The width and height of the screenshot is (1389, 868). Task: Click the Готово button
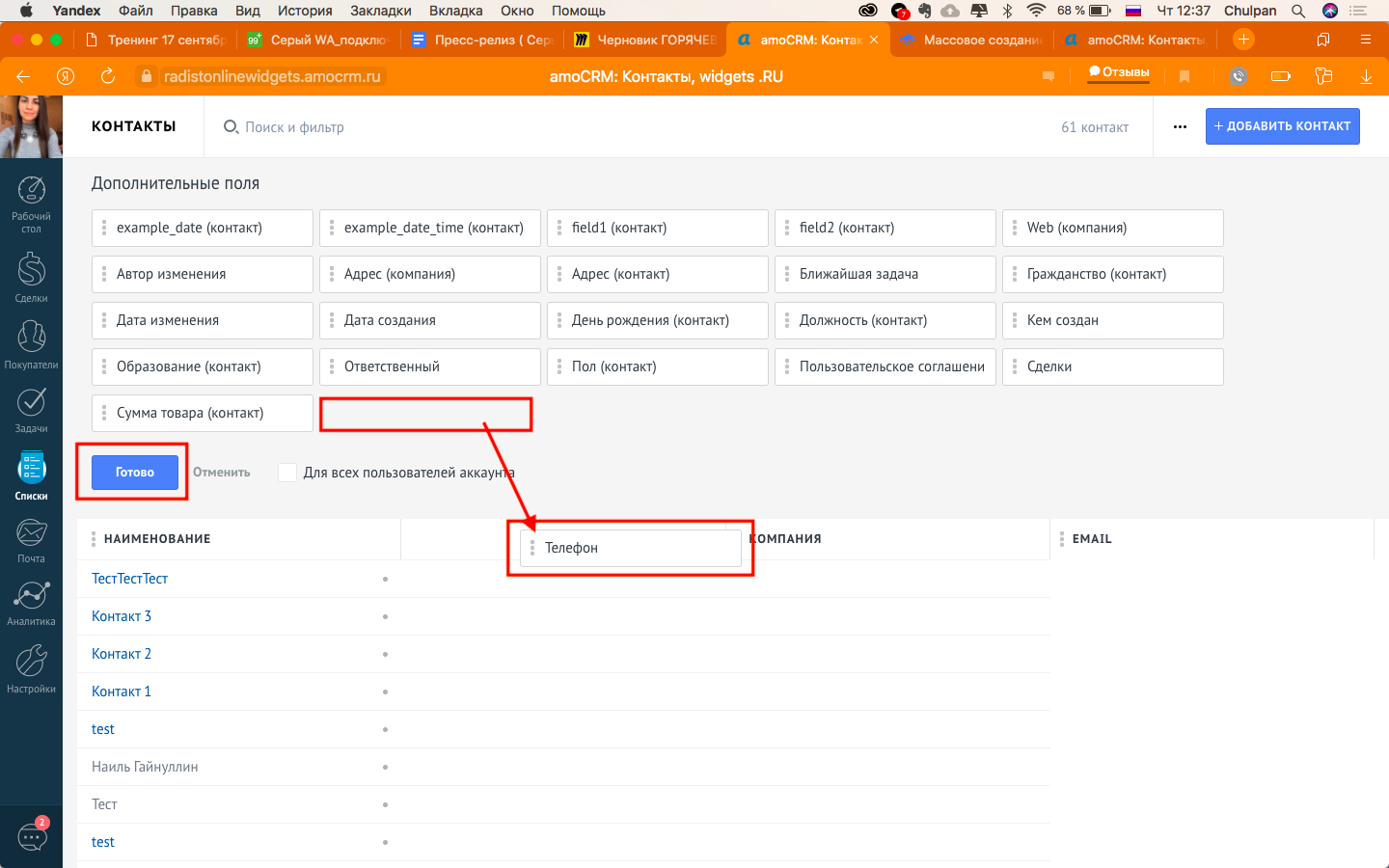135,473
